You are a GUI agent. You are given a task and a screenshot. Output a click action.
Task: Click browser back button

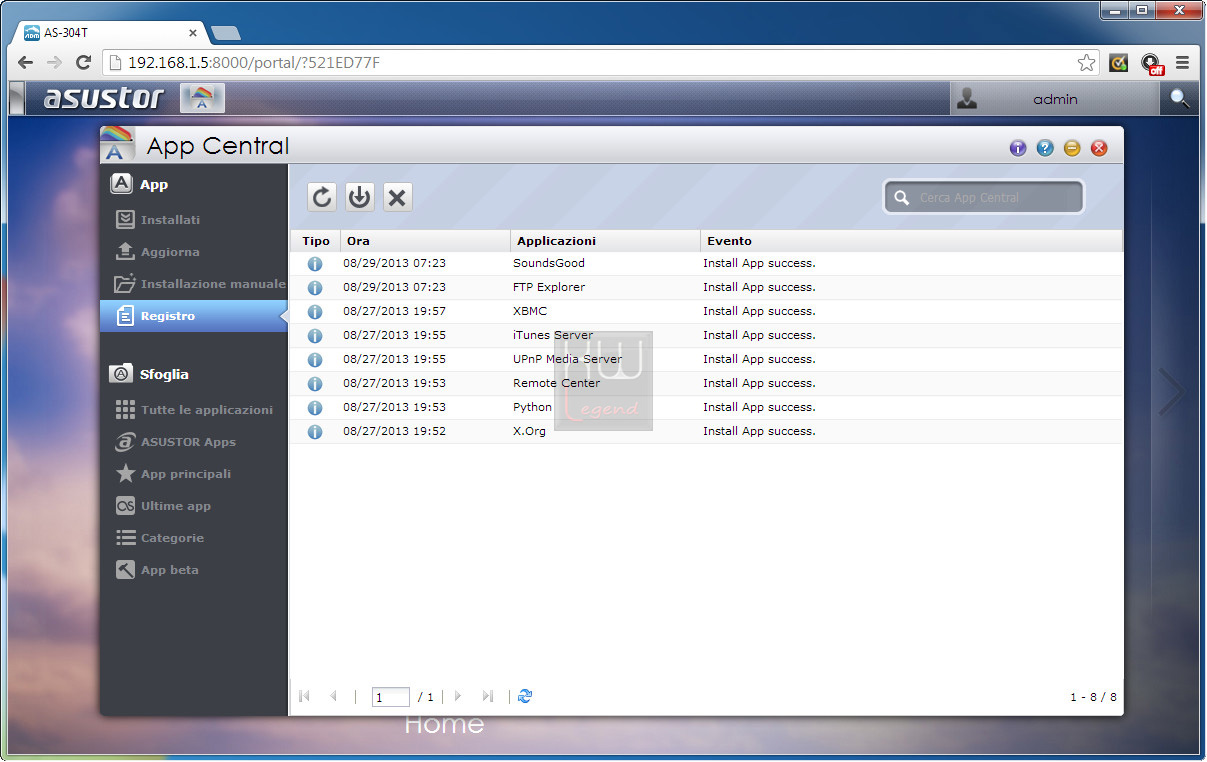tap(25, 63)
